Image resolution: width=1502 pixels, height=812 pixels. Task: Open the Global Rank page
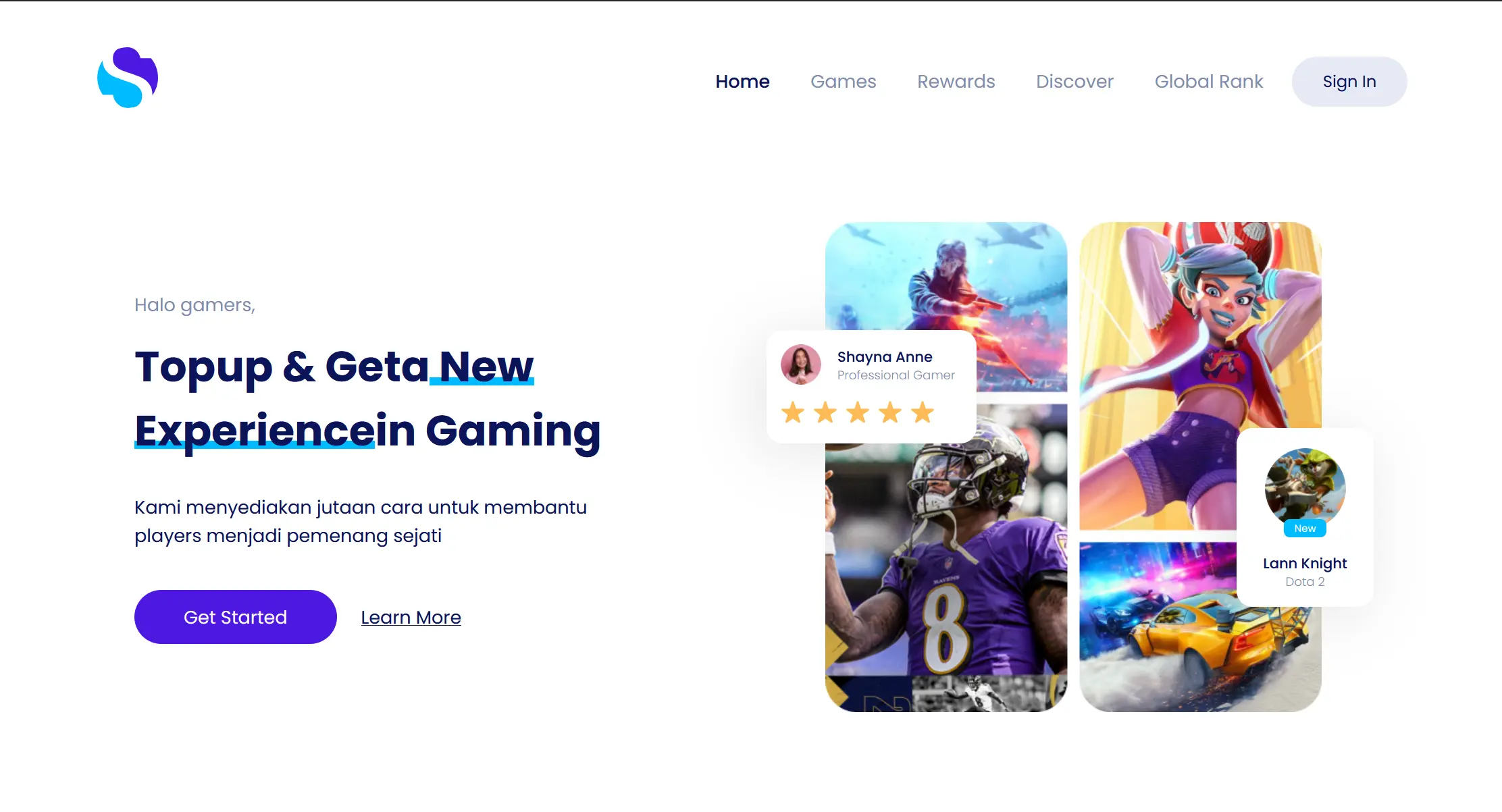coord(1208,82)
